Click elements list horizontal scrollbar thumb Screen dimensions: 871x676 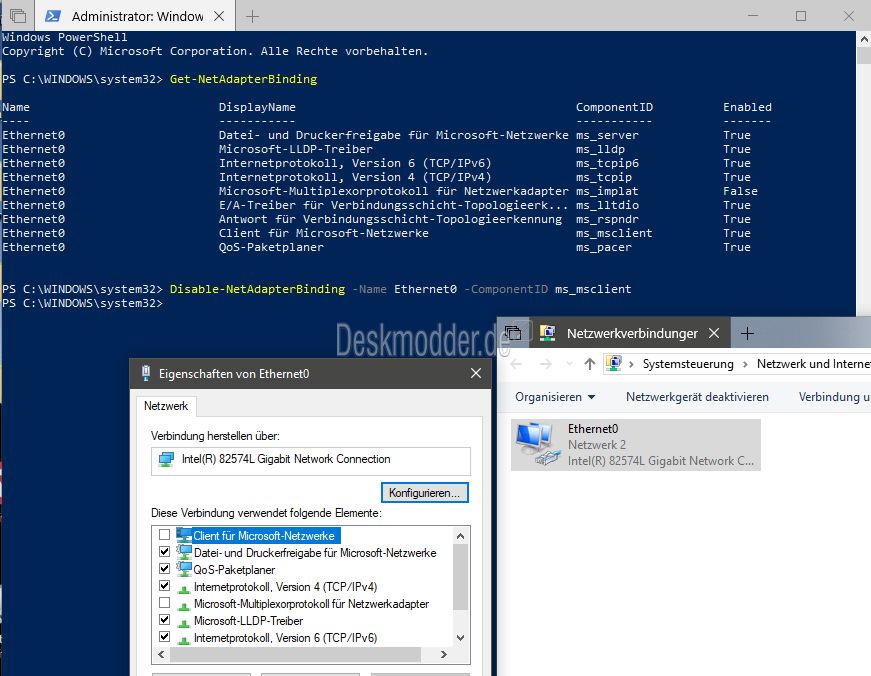[x=295, y=654]
